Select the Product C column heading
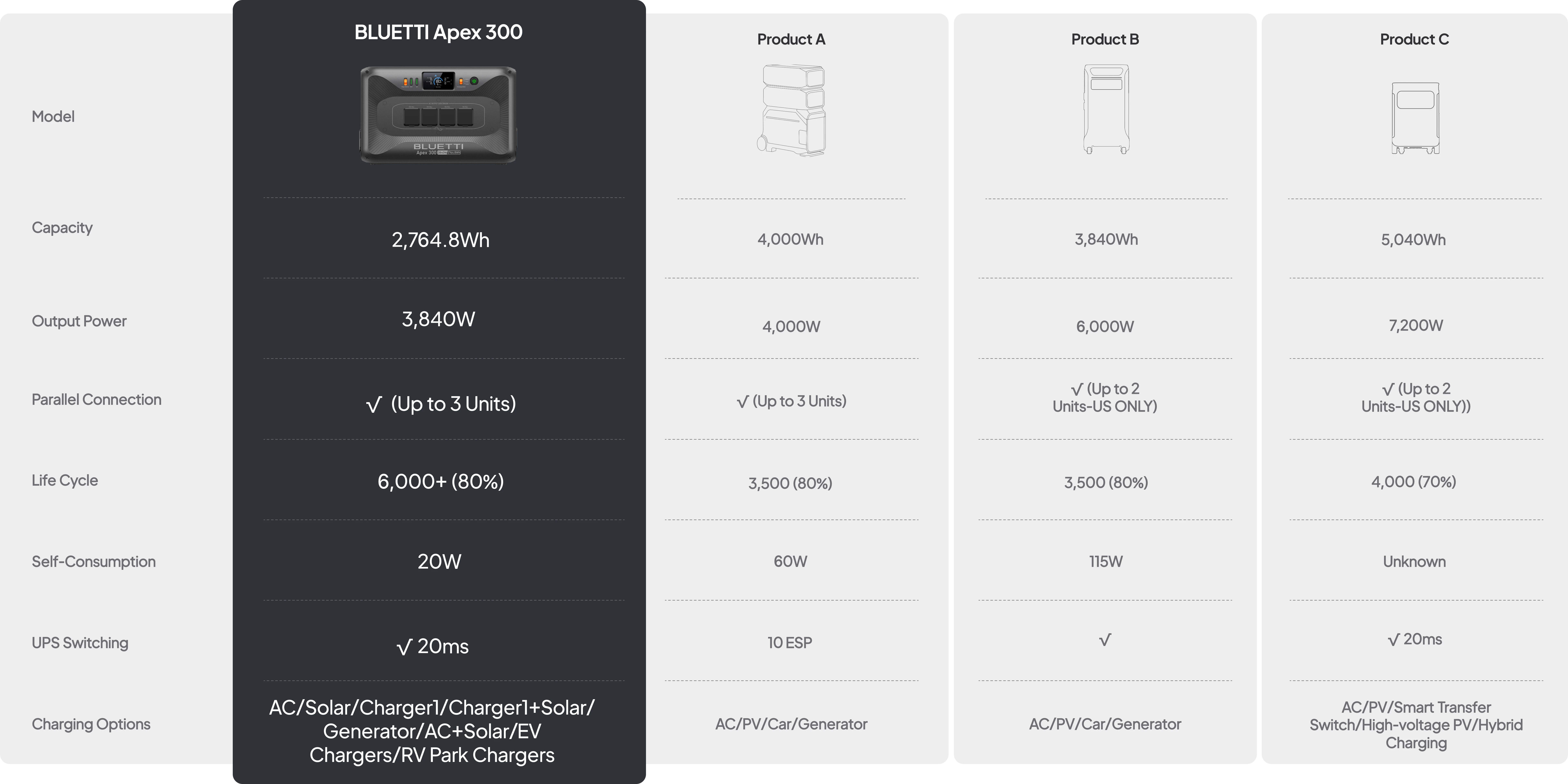Screen dimensions: 1568x784 coord(1414,40)
